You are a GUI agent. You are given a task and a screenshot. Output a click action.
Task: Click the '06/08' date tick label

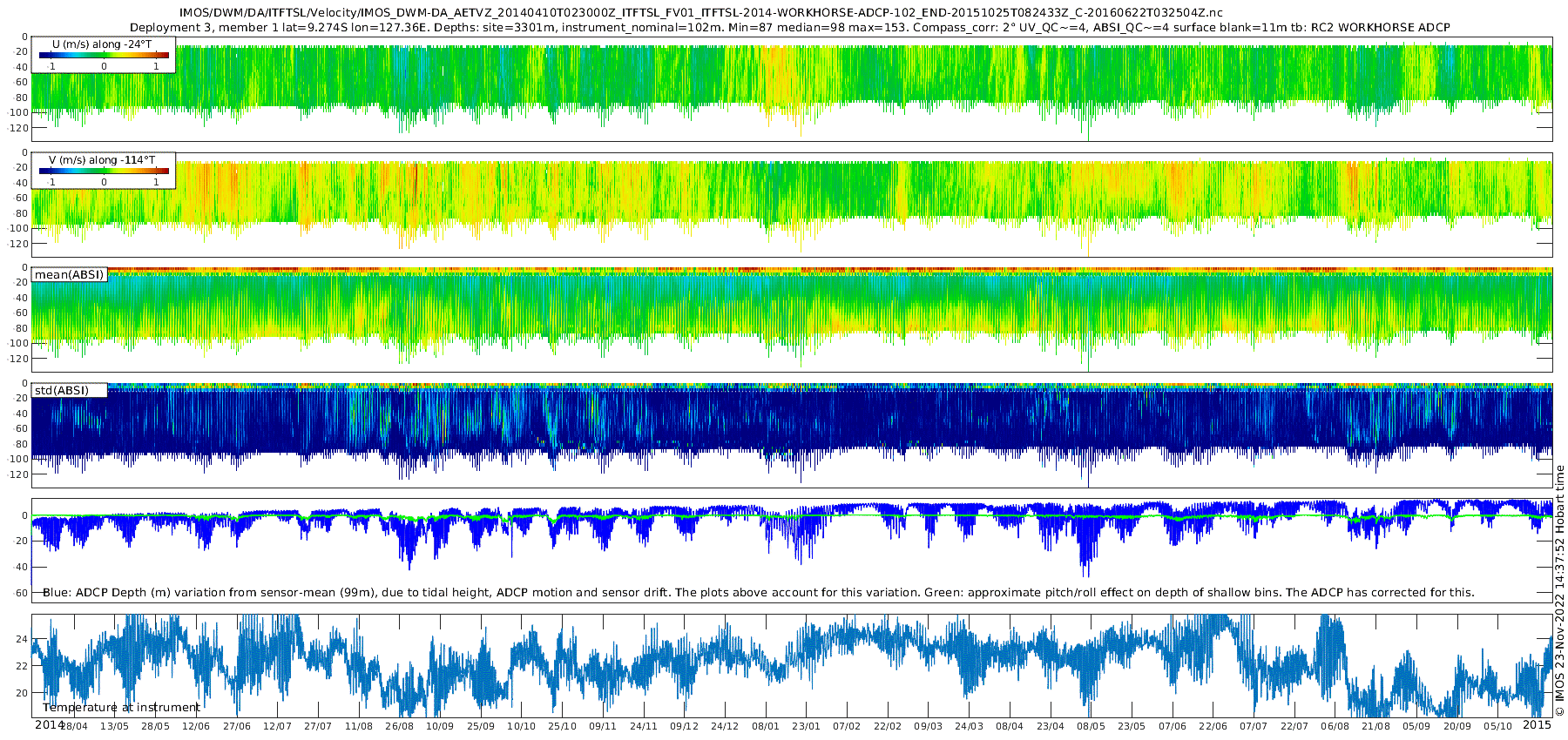click(x=1335, y=726)
